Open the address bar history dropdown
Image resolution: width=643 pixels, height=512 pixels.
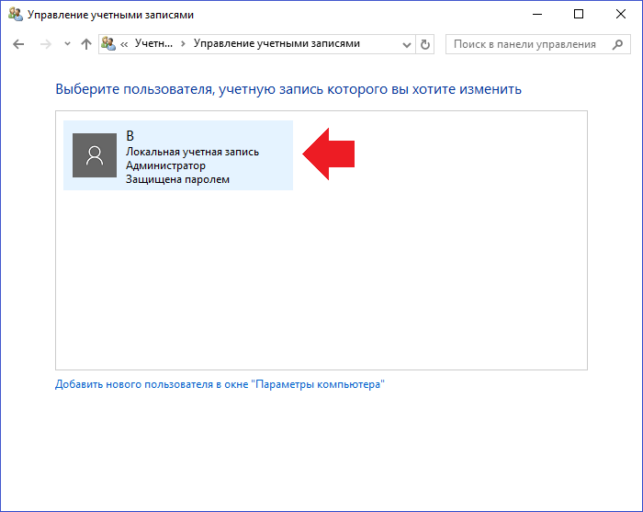click(406, 44)
